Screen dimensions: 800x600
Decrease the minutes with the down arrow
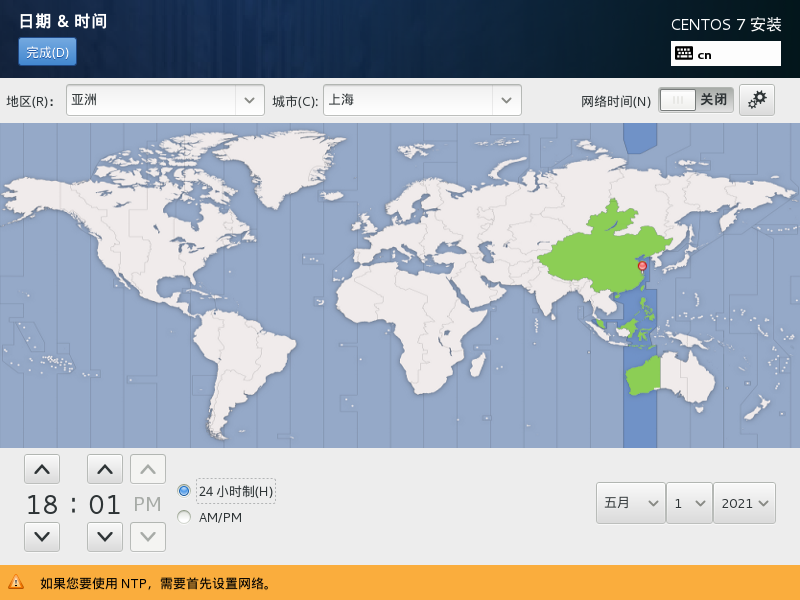coord(104,536)
